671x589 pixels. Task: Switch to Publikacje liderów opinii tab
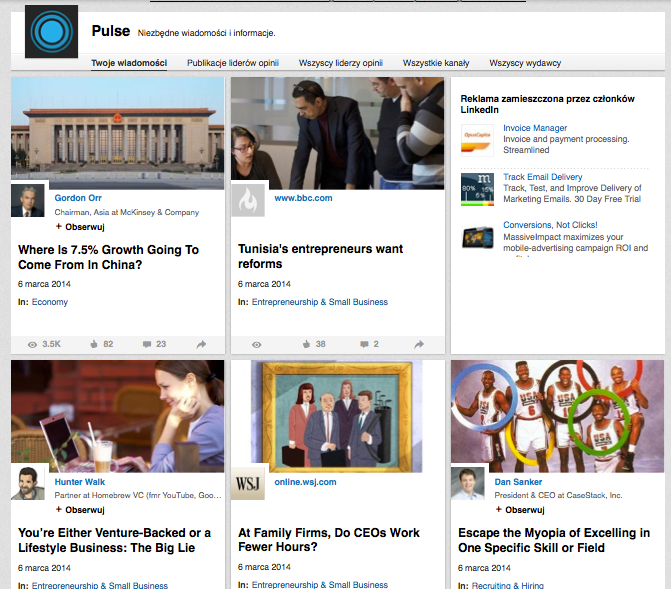pyautogui.click(x=233, y=63)
